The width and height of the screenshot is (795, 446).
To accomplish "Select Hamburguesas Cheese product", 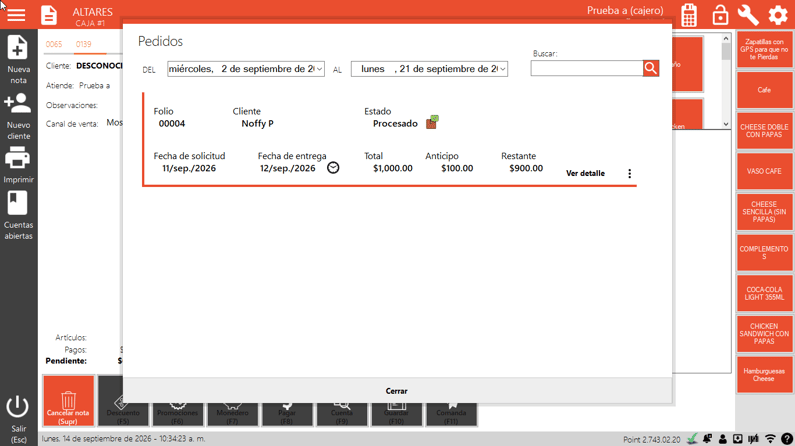I will (764, 375).
